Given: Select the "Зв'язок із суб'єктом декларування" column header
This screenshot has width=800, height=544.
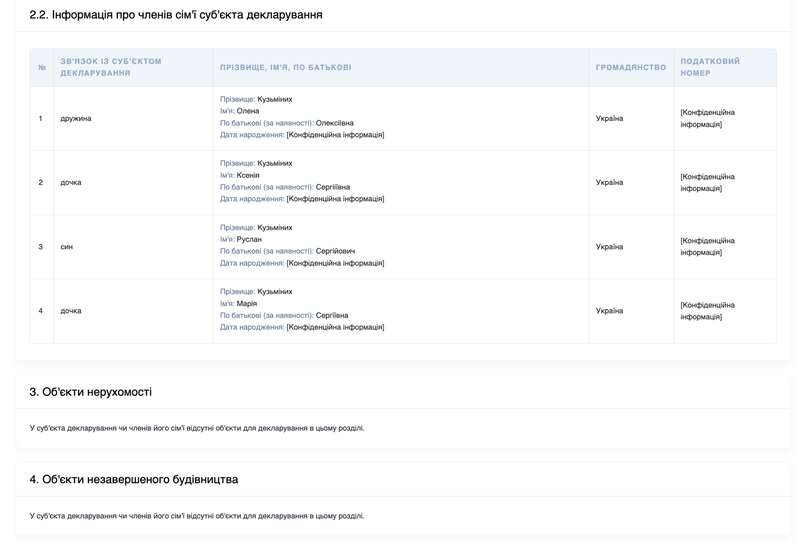Looking at the screenshot, I should [x=111, y=67].
